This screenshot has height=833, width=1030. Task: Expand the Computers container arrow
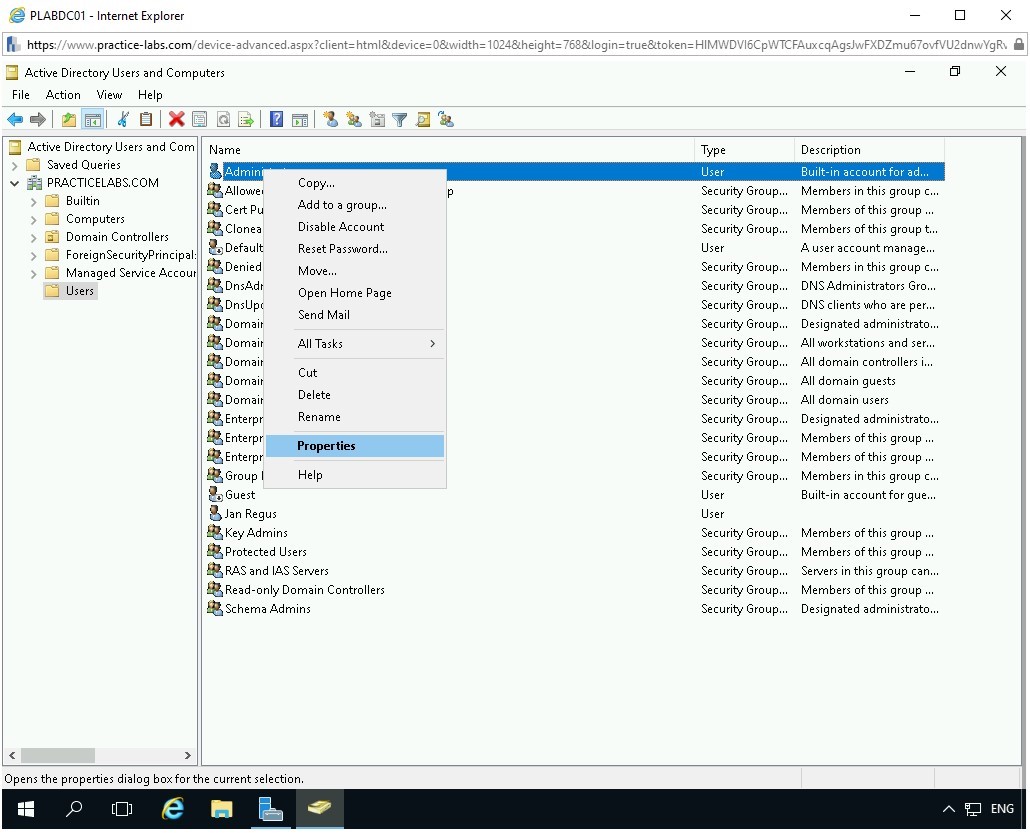pyautogui.click(x=34, y=219)
